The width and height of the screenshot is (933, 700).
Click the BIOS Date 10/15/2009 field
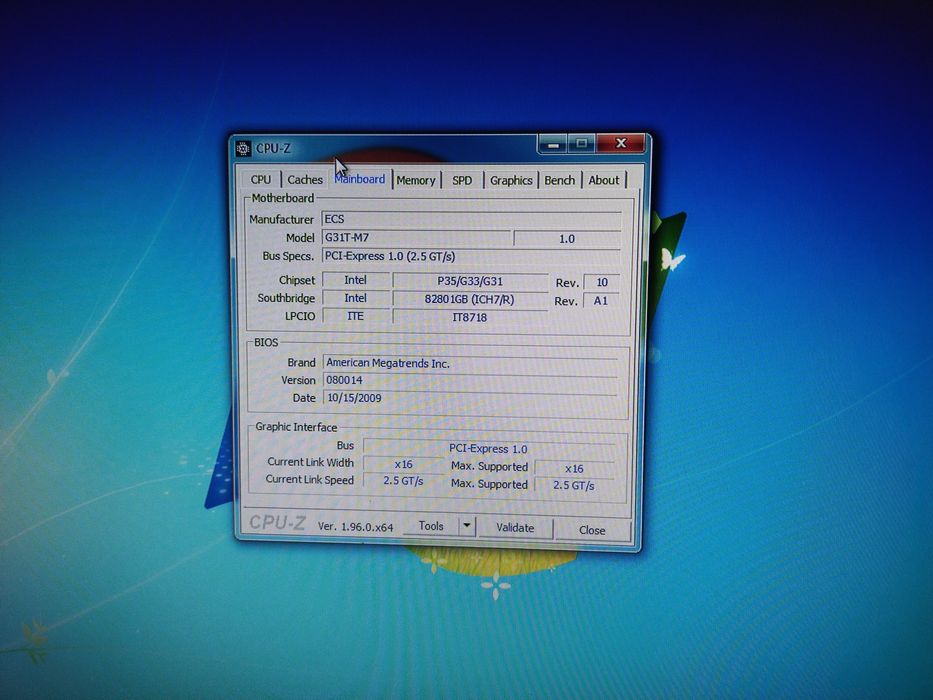point(471,398)
